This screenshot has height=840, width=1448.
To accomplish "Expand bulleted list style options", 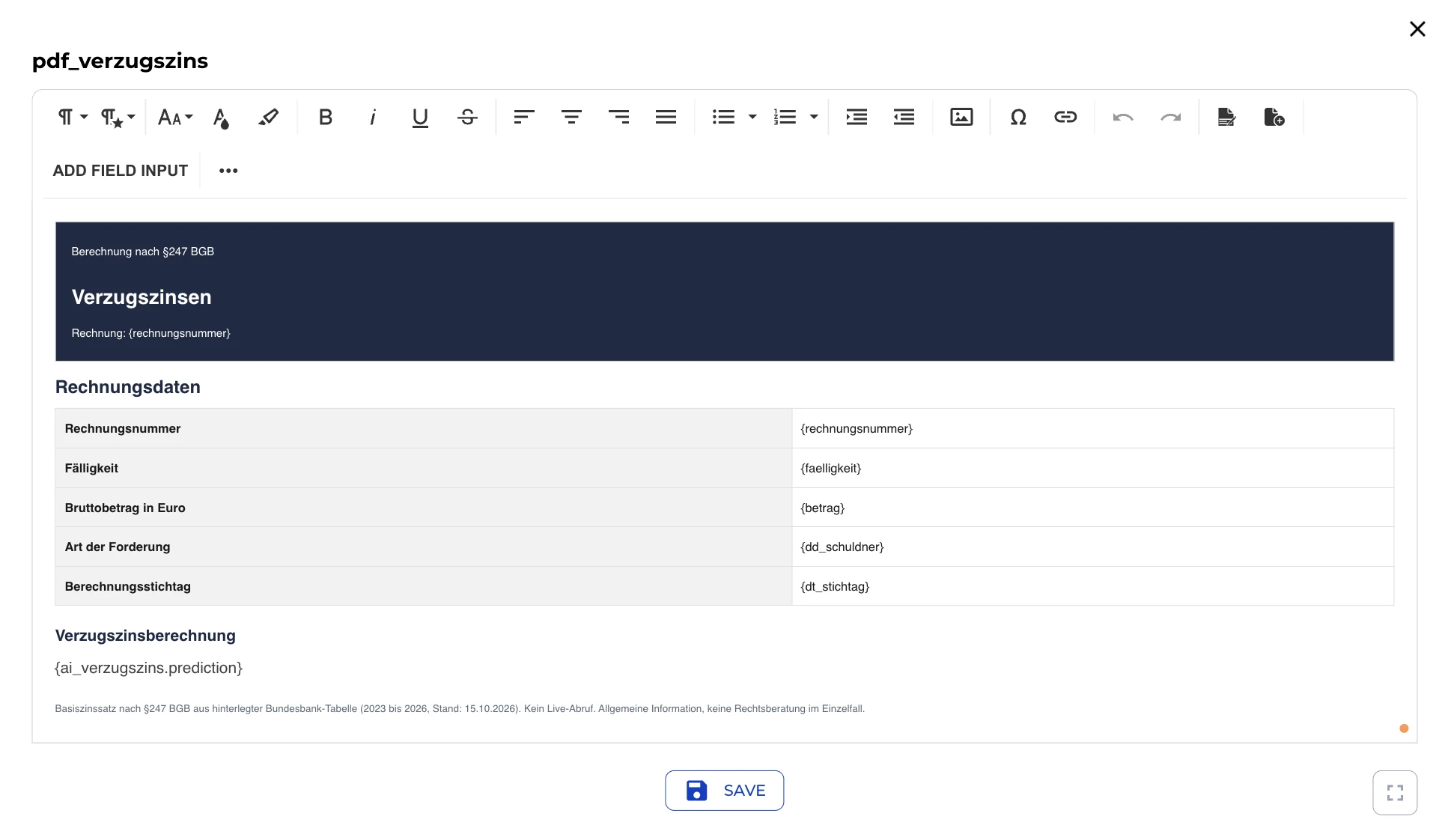I will coord(752,117).
